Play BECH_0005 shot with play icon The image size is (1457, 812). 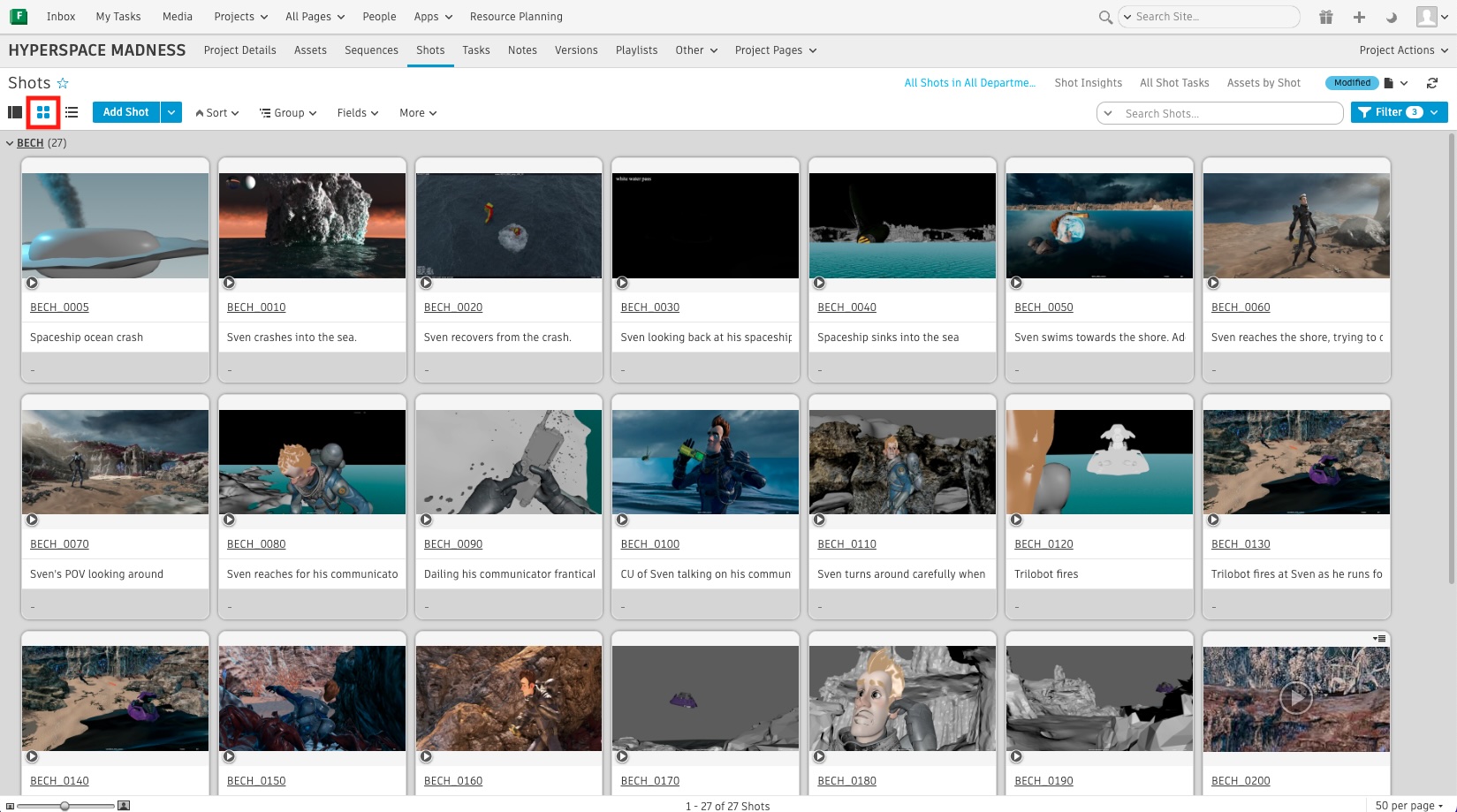click(x=32, y=284)
